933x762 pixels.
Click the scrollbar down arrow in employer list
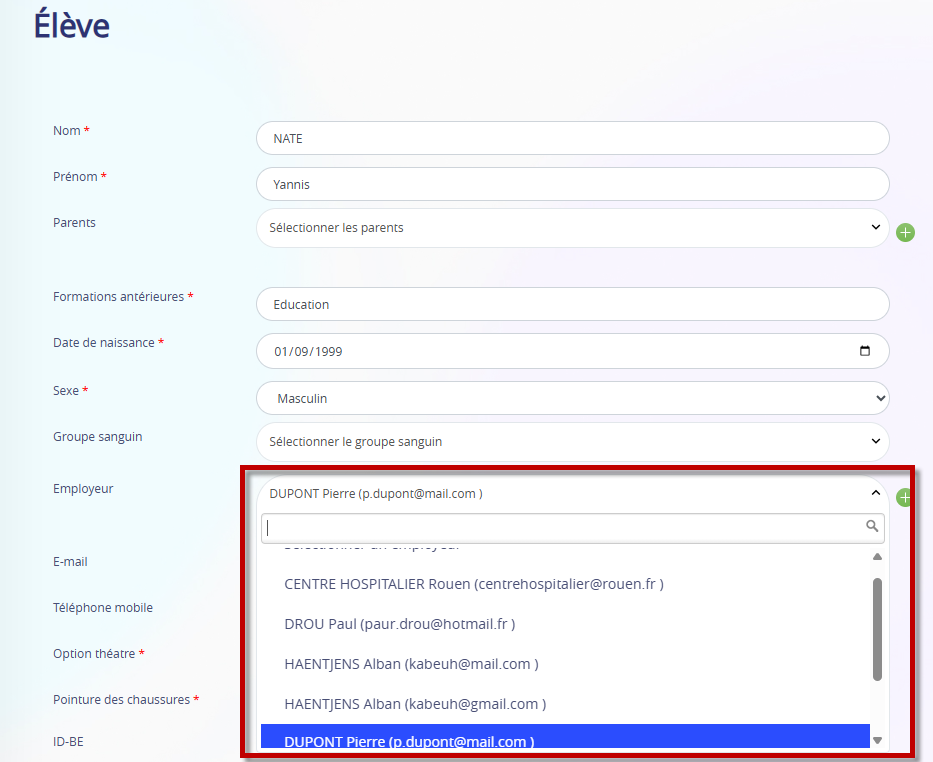coord(877,741)
